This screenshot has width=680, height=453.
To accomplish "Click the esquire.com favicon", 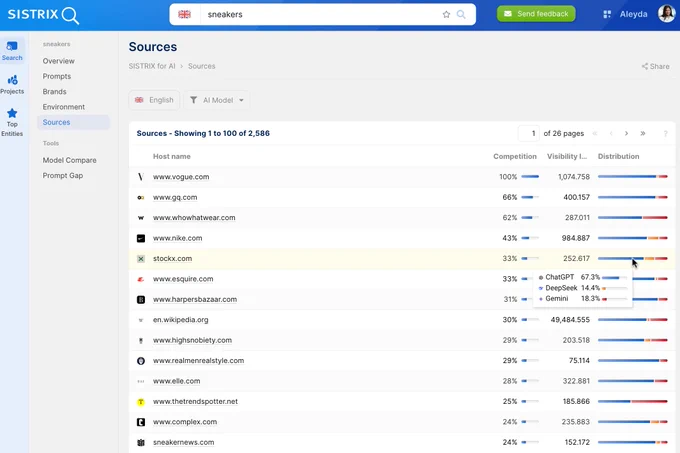I will click(141, 279).
